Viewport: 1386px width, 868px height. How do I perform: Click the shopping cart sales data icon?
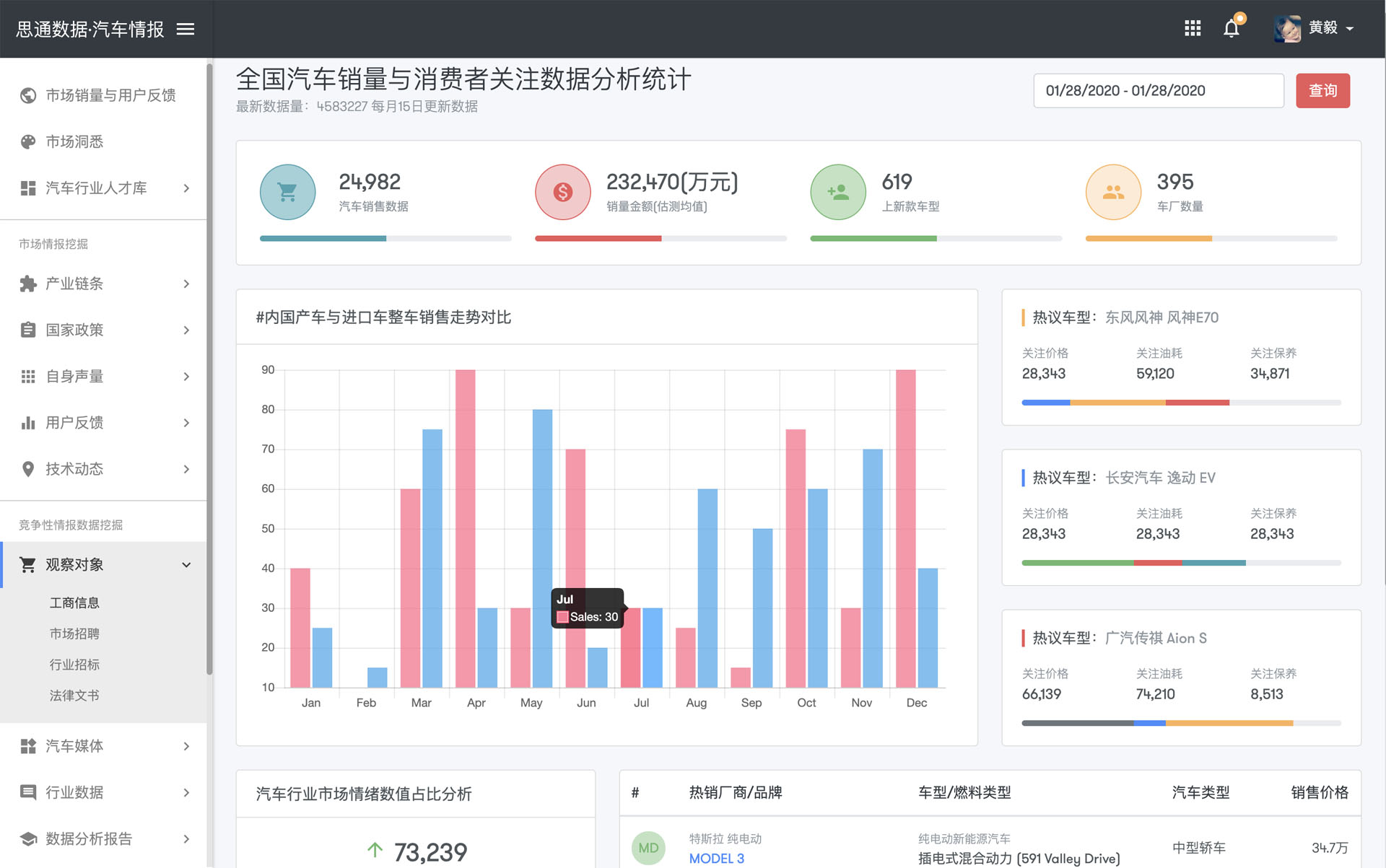[x=287, y=192]
